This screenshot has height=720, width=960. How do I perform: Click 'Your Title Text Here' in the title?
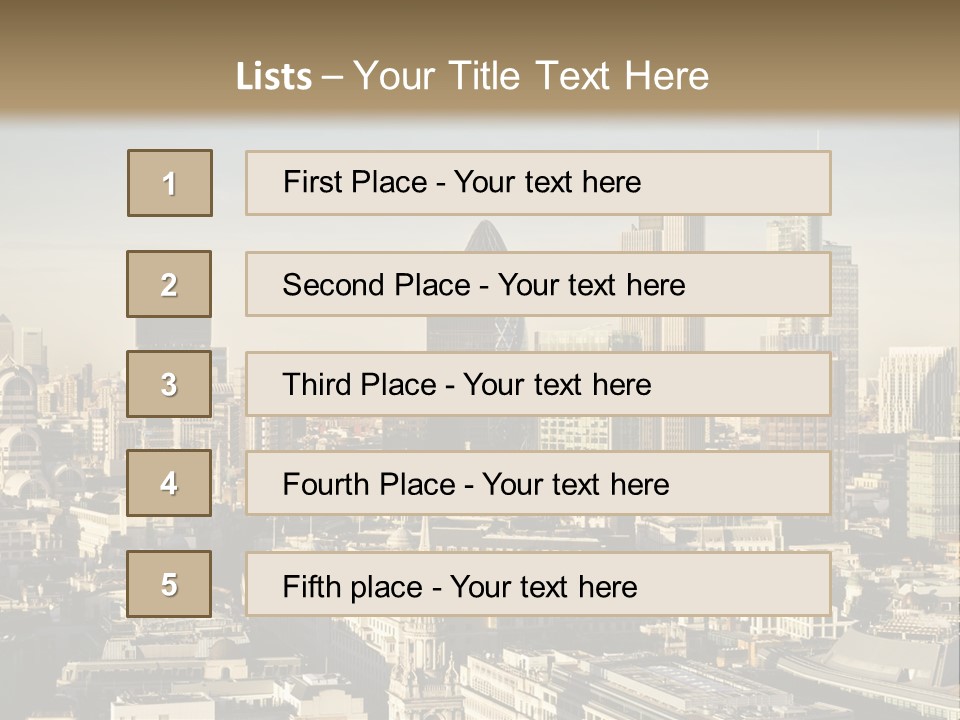pyautogui.click(x=531, y=76)
